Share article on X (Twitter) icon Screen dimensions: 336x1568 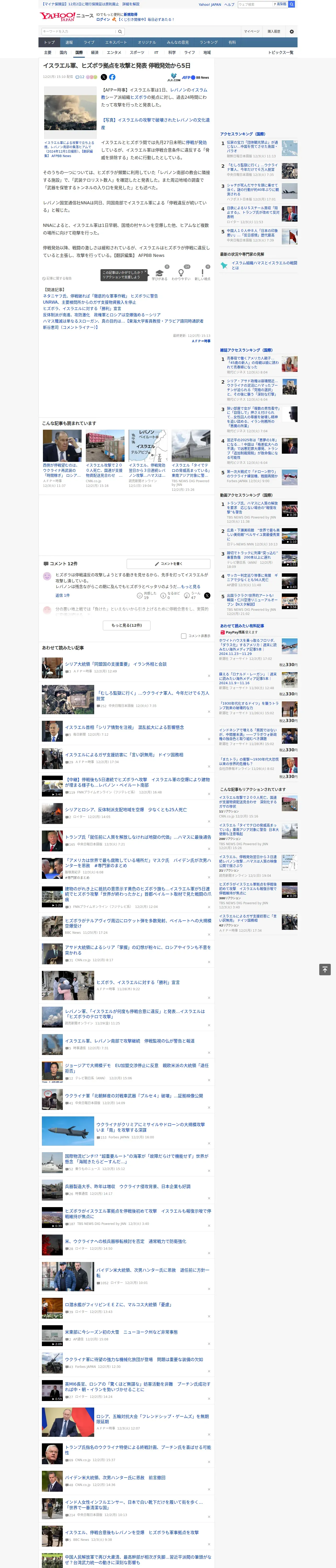pyautogui.click(x=104, y=77)
